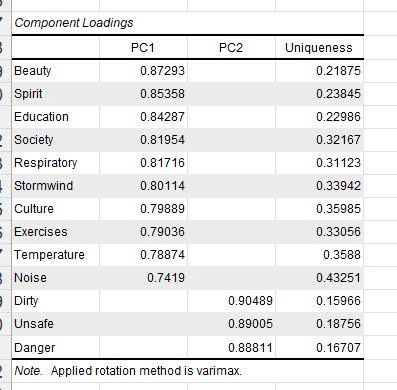
Task: Select the Unsafe PC2 value 0.89005
Action: pyautogui.click(x=231, y=324)
